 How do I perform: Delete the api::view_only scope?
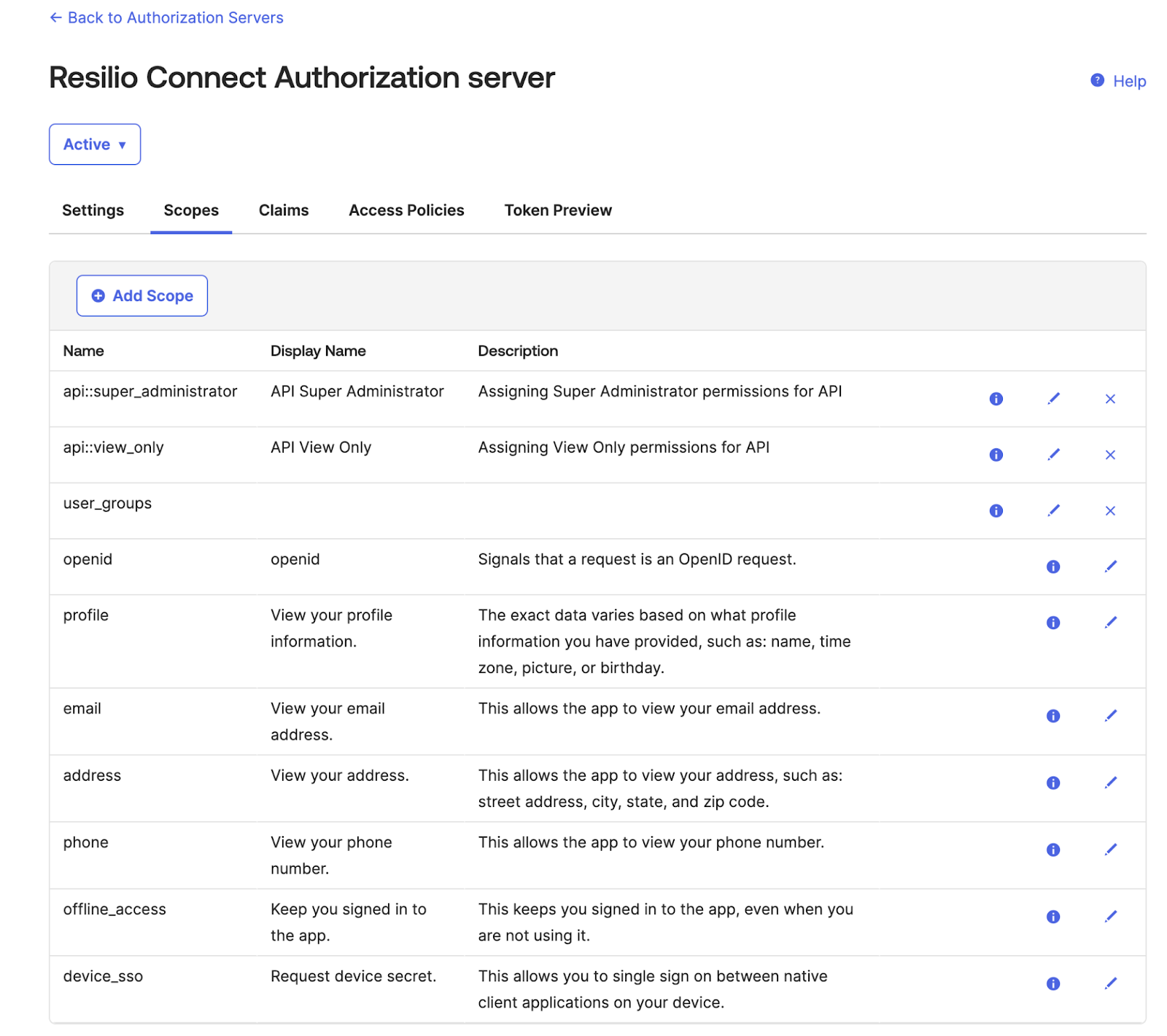click(1110, 455)
